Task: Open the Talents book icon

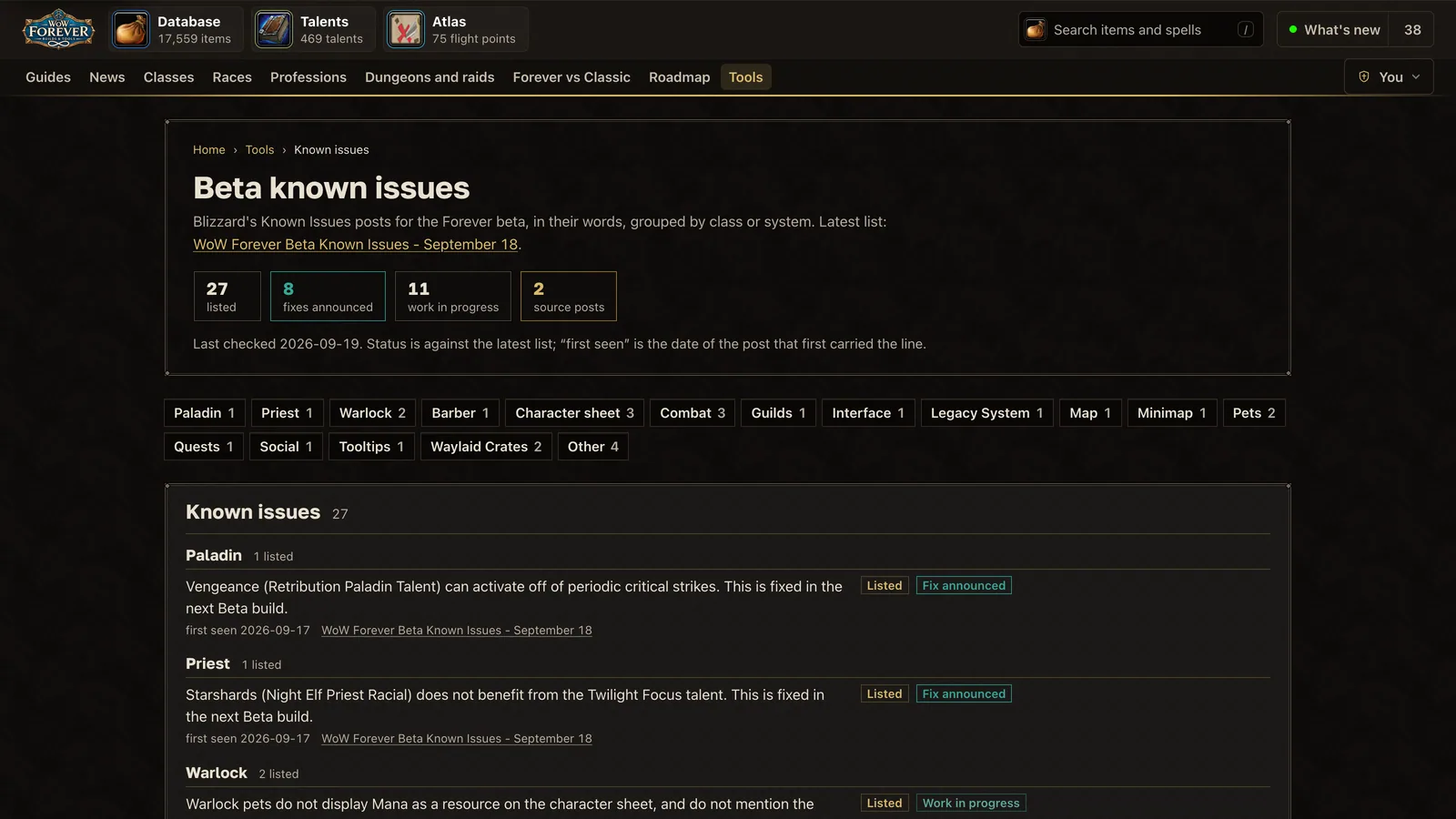Action: click(x=273, y=29)
